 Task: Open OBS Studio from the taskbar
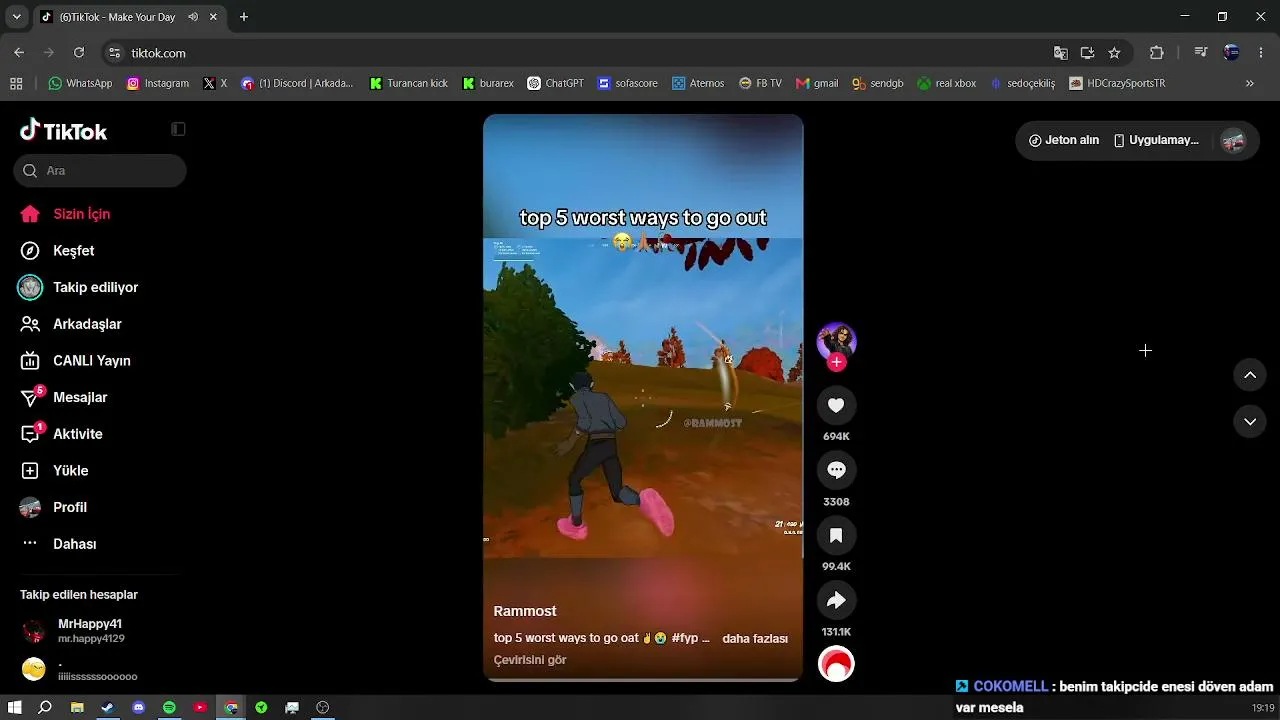tap(322, 708)
